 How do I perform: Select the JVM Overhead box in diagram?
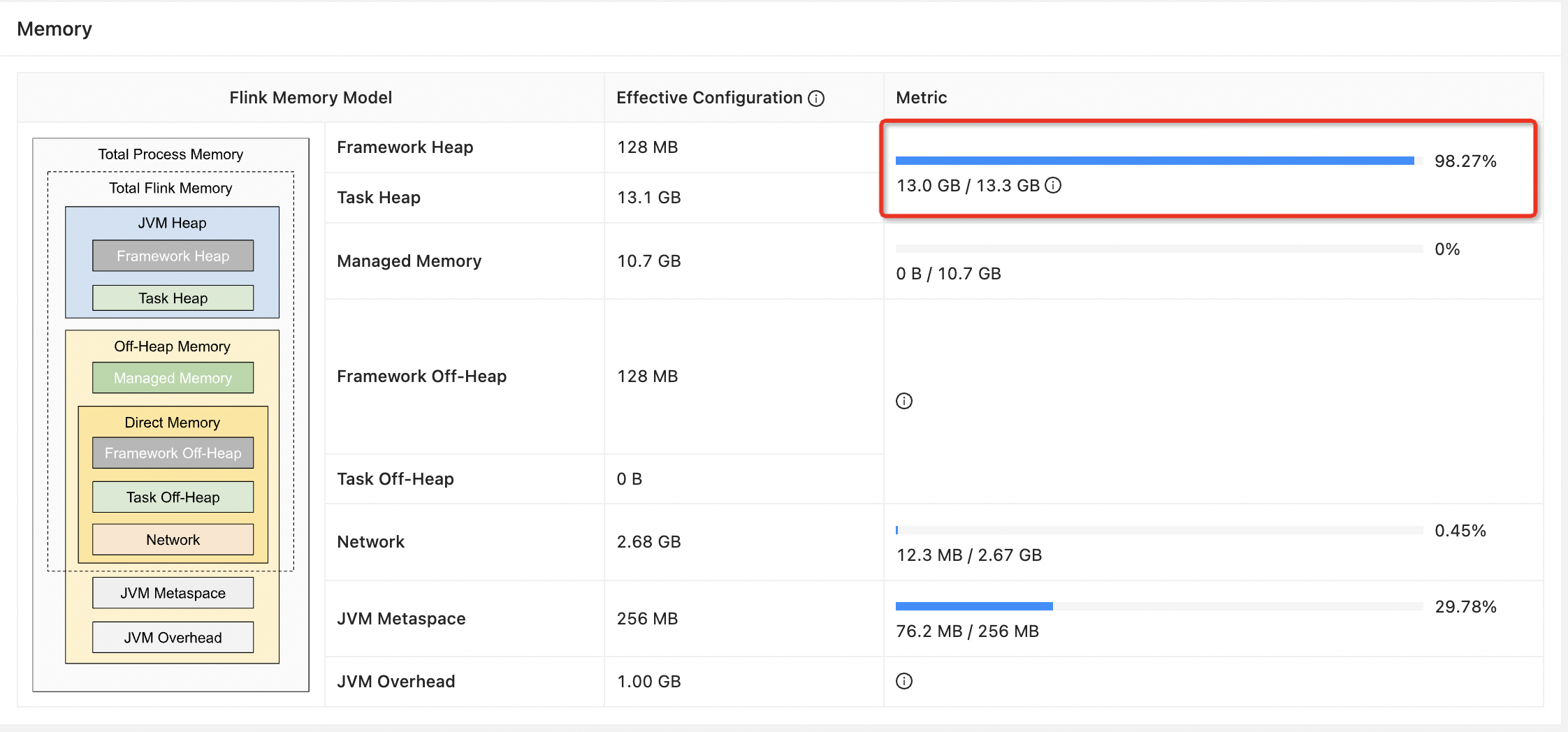click(173, 638)
